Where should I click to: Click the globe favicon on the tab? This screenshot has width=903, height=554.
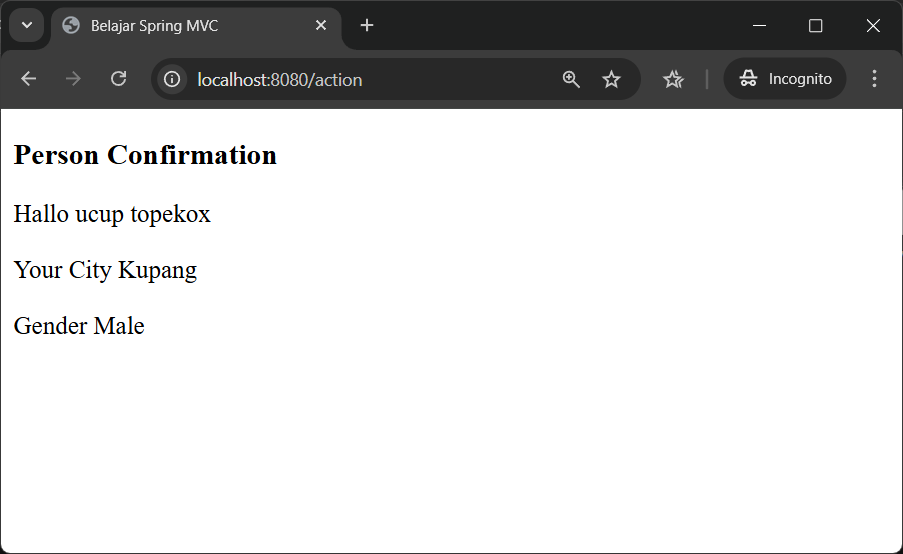pyautogui.click(x=71, y=25)
